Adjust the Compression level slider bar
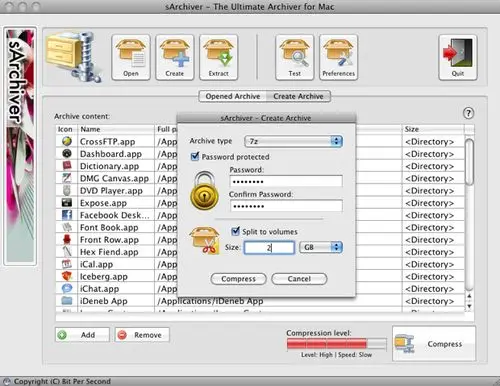Screen dimensions: 500x386 [337, 343]
